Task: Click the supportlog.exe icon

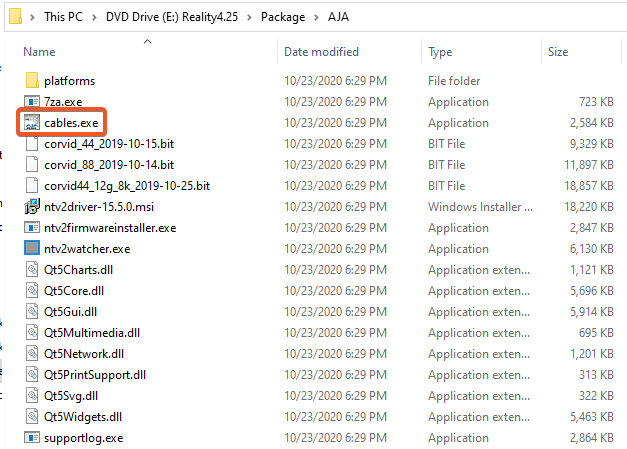Action: point(31,437)
